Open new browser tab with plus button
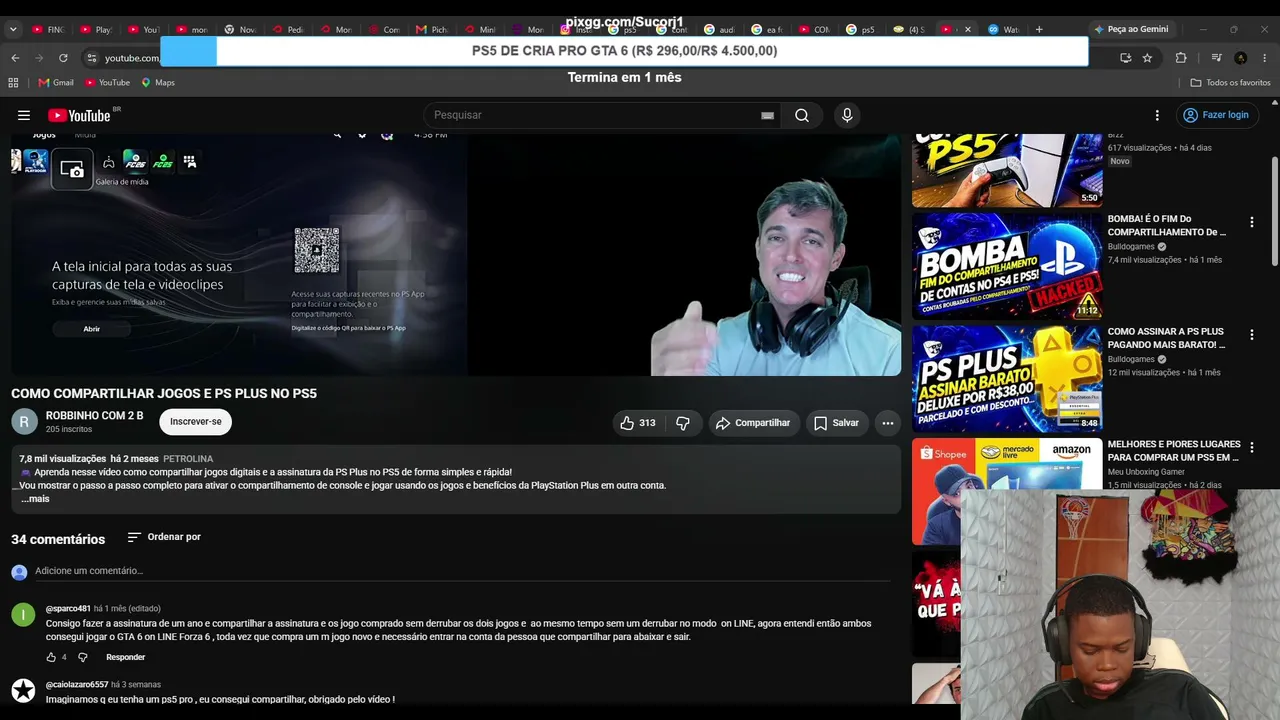Screen dimensions: 1280x720 (x=1039, y=29)
